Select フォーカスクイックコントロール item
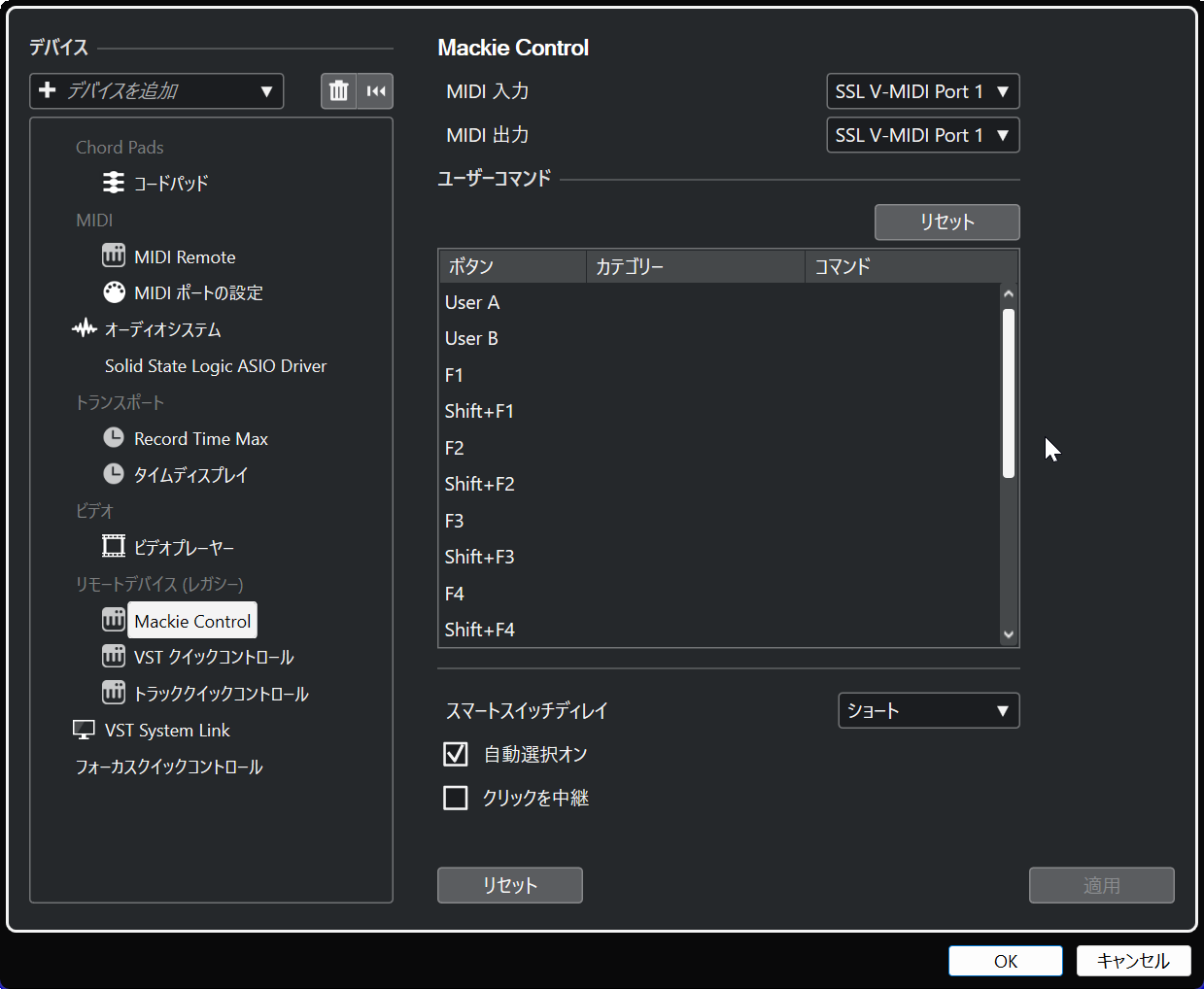The width and height of the screenshot is (1204, 989). [169, 767]
